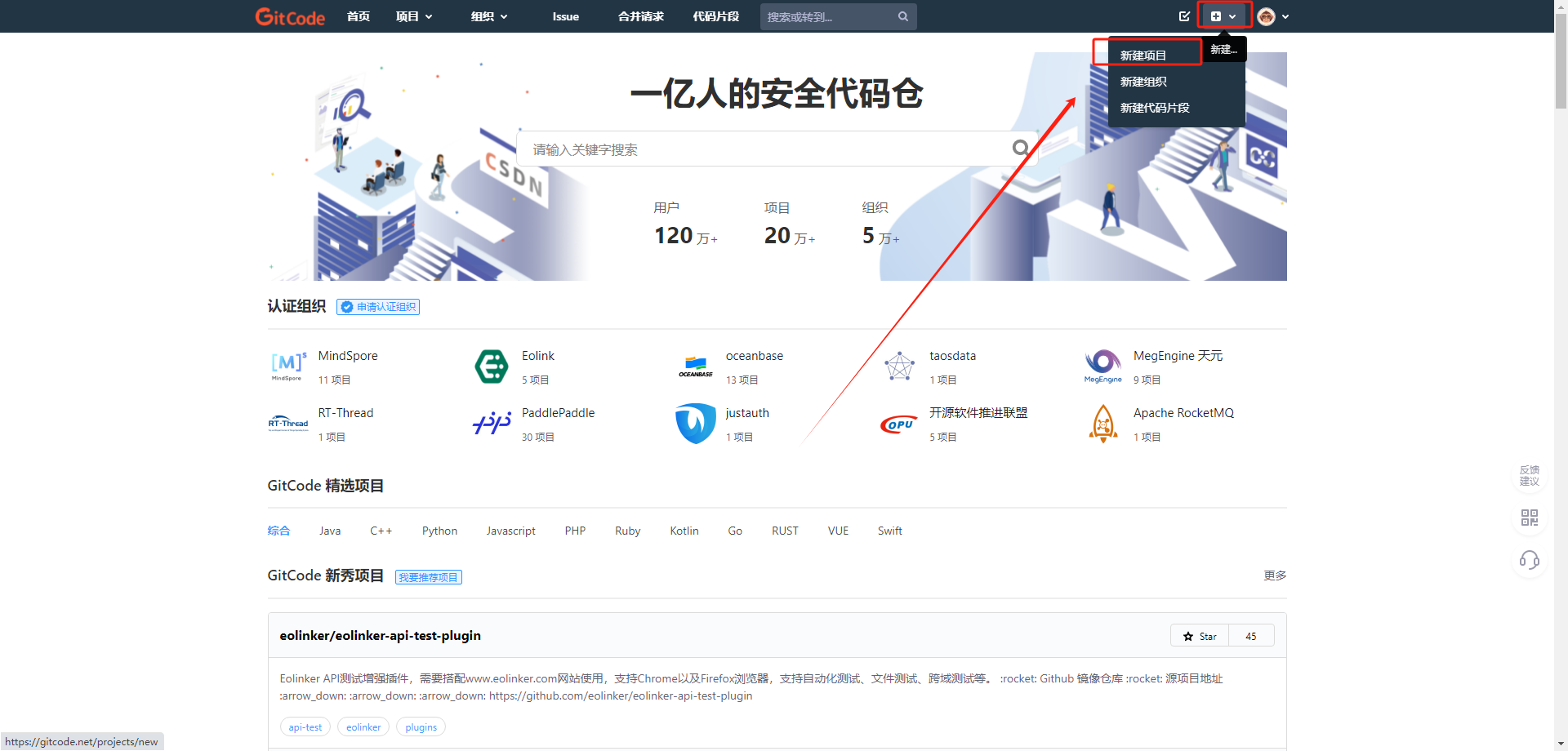This screenshot has height=751, width=1568.
Task: Select 新建代码片段 from the dropdown menu
Action: (x=1155, y=108)
